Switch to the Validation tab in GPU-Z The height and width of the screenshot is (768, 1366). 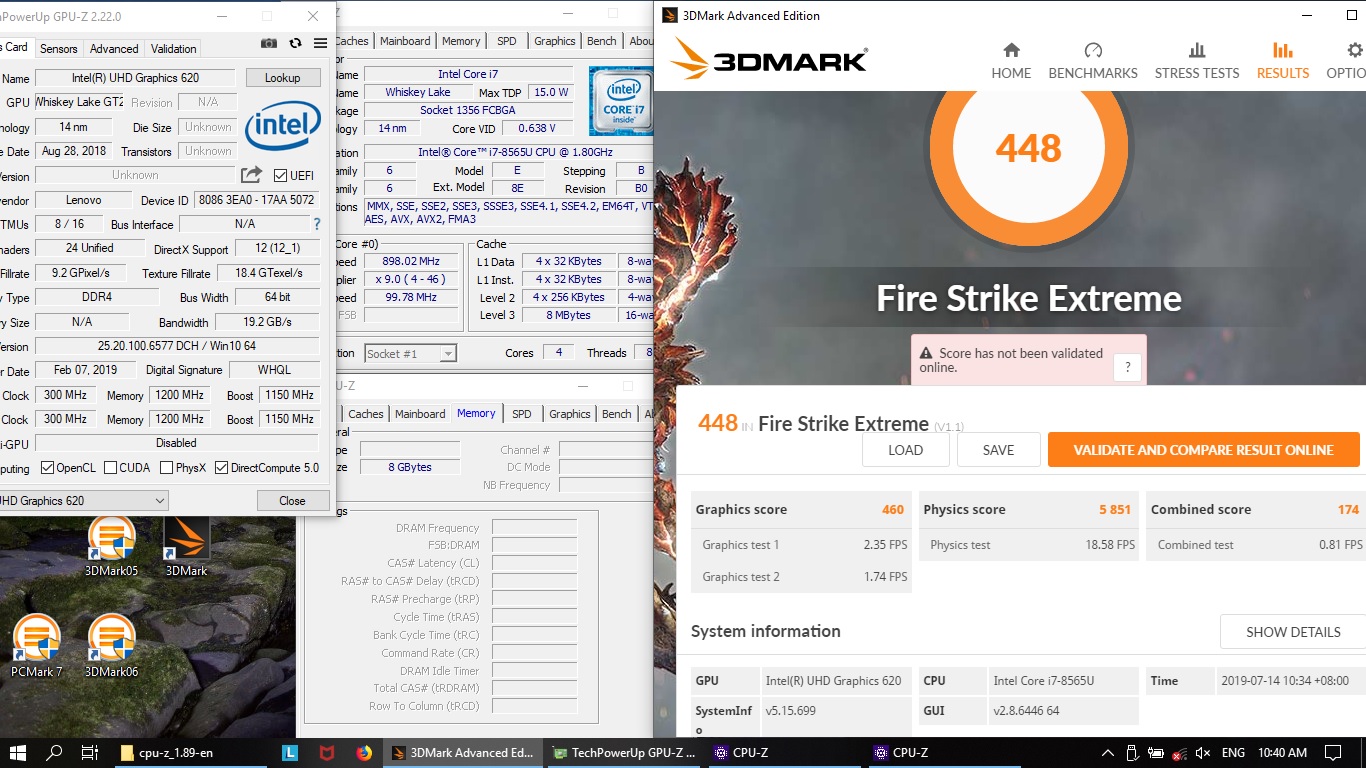pyautogui.click(x=174, y=48)
